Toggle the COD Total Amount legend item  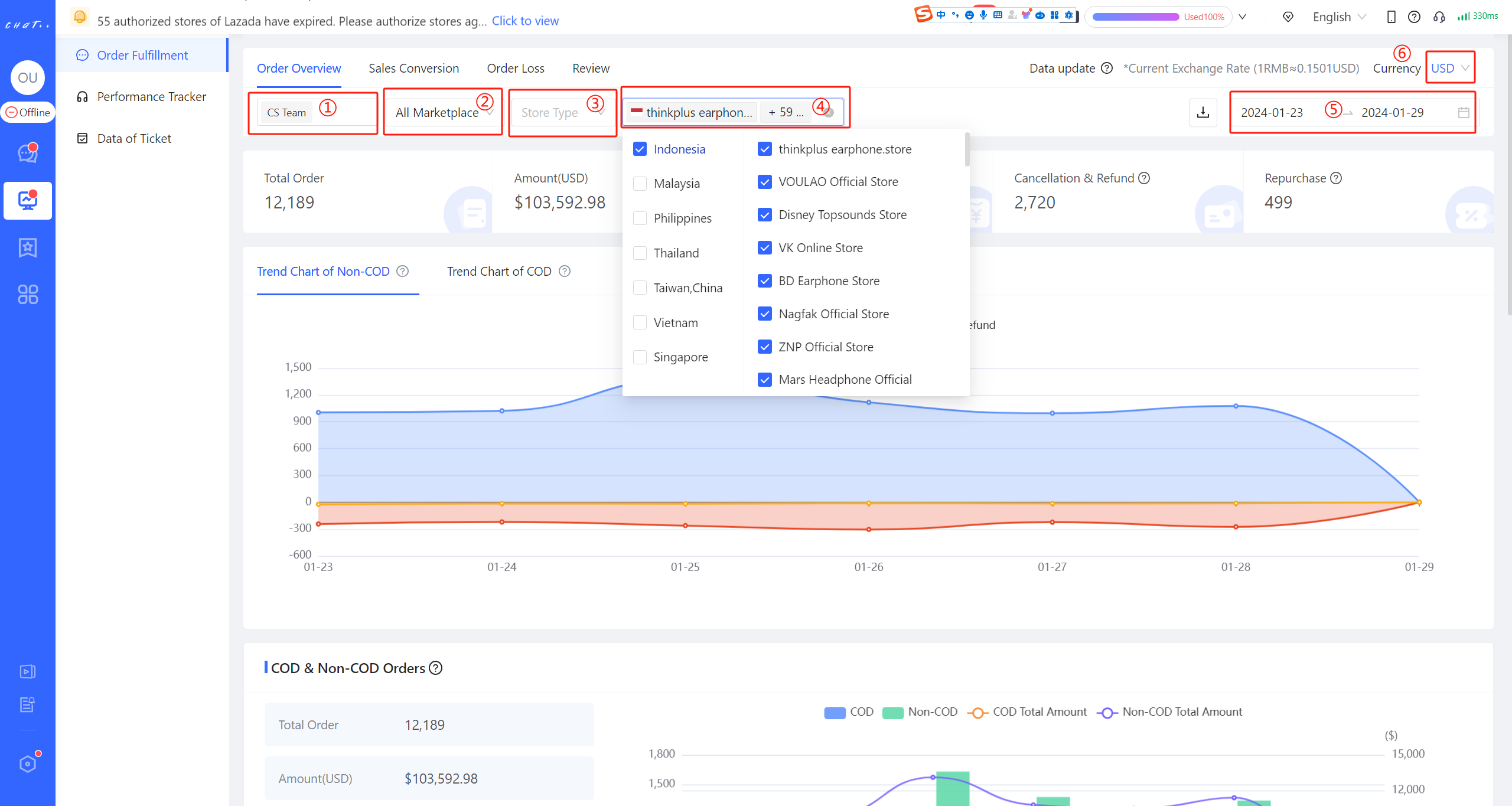[x=1027, y=712]
